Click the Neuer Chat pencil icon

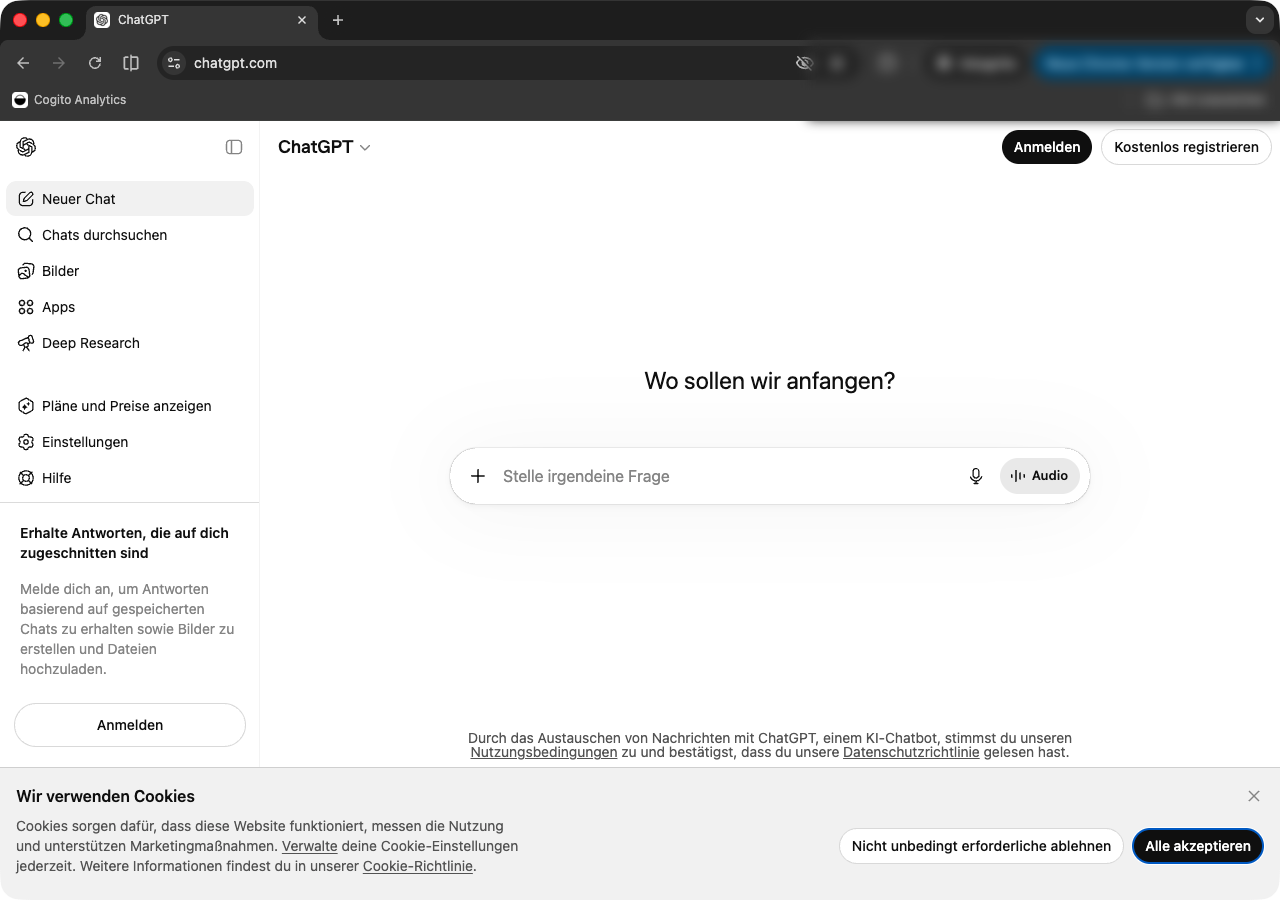coord(26,199)
